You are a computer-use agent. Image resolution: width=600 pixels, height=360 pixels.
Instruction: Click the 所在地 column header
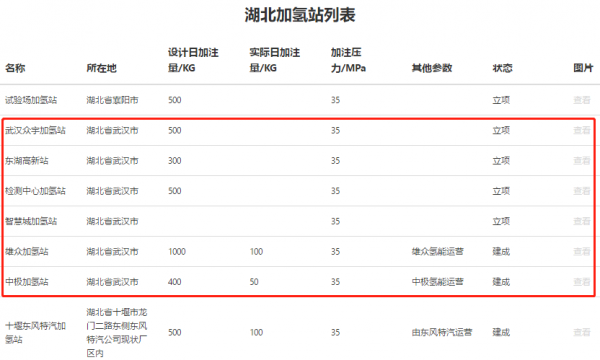(x=101, y=68)
